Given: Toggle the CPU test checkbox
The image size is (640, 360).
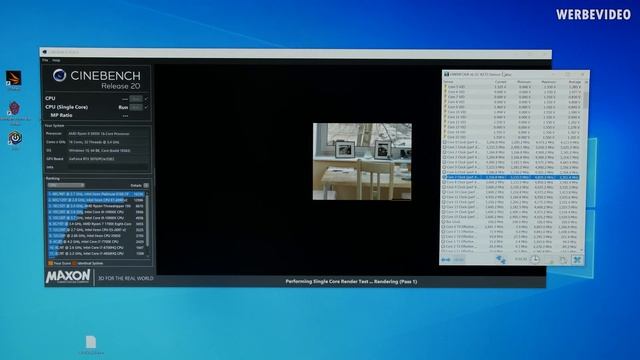Looking at the screenshot, I should pos(146,98).
